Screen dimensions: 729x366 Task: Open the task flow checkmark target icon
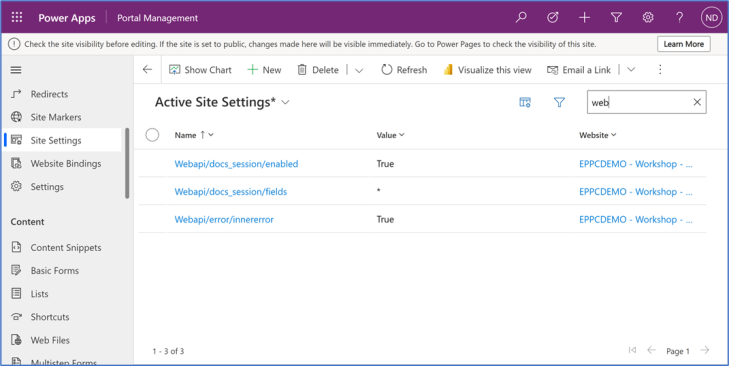point(553,18)
